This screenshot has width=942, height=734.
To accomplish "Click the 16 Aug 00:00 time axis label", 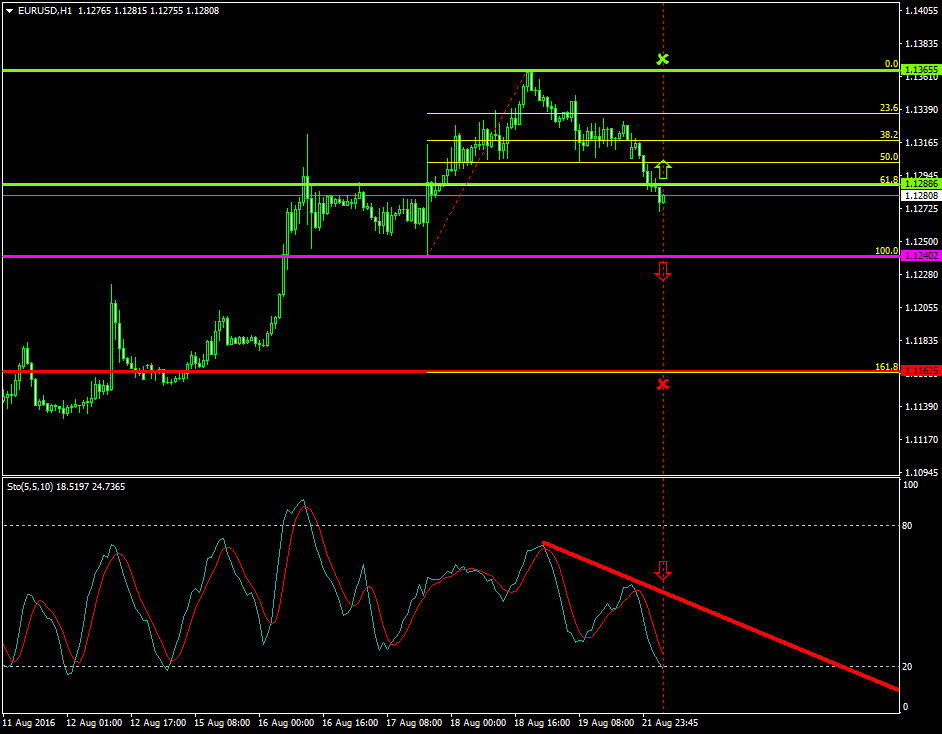I will click(286, 721).
